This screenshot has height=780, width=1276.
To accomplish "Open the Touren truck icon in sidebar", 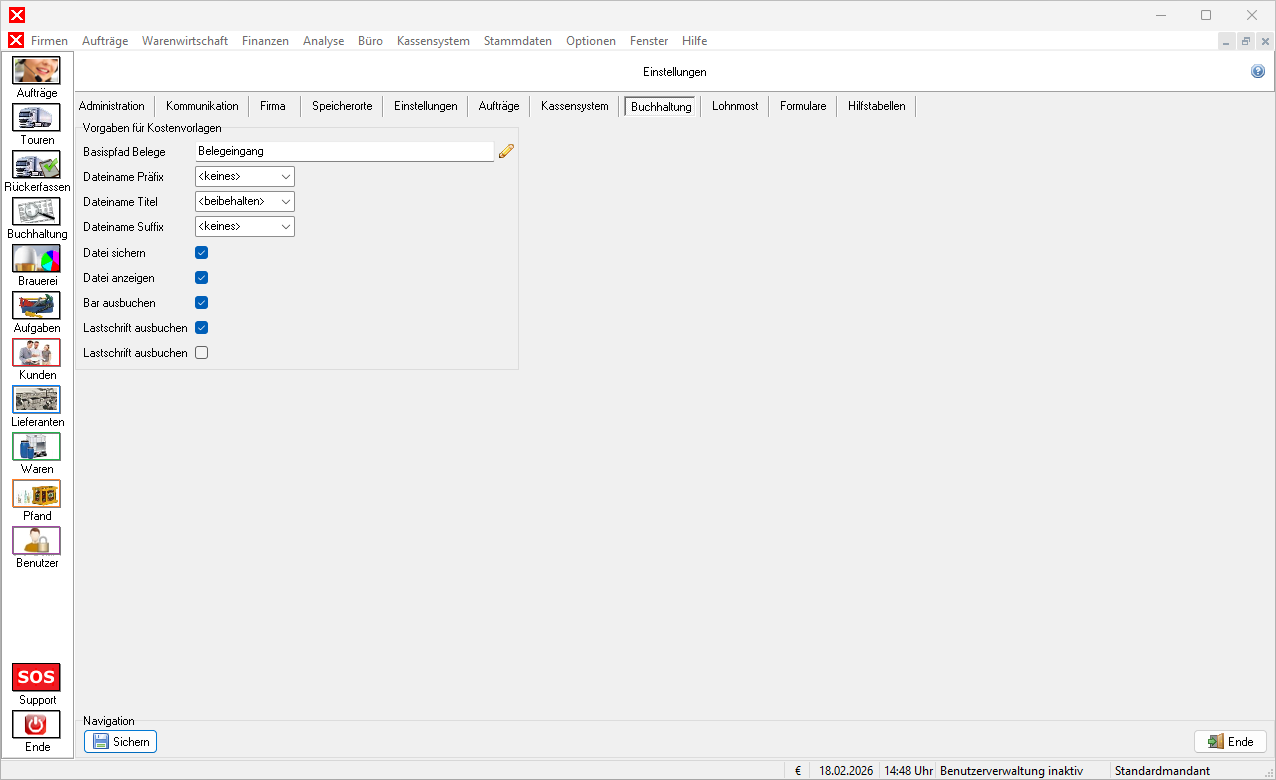I will tap(36, 118).
